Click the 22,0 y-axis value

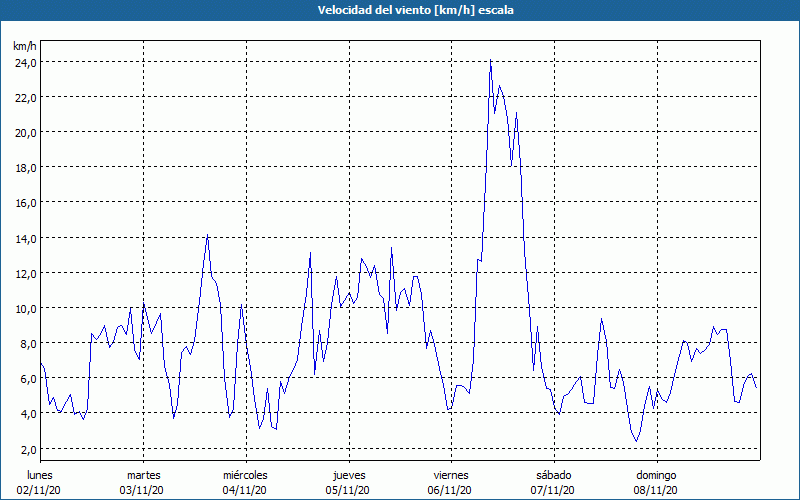(26, 98)
